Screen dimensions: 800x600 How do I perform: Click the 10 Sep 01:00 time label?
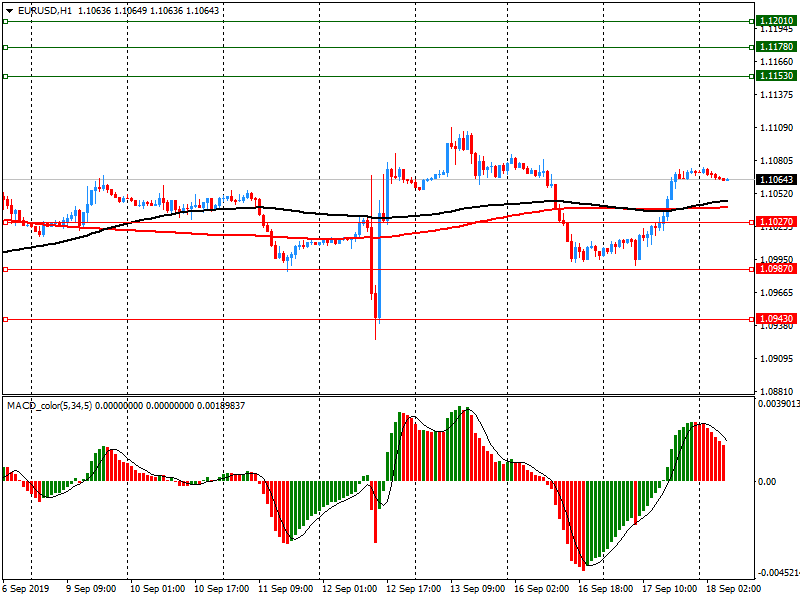tap(158, 589)
